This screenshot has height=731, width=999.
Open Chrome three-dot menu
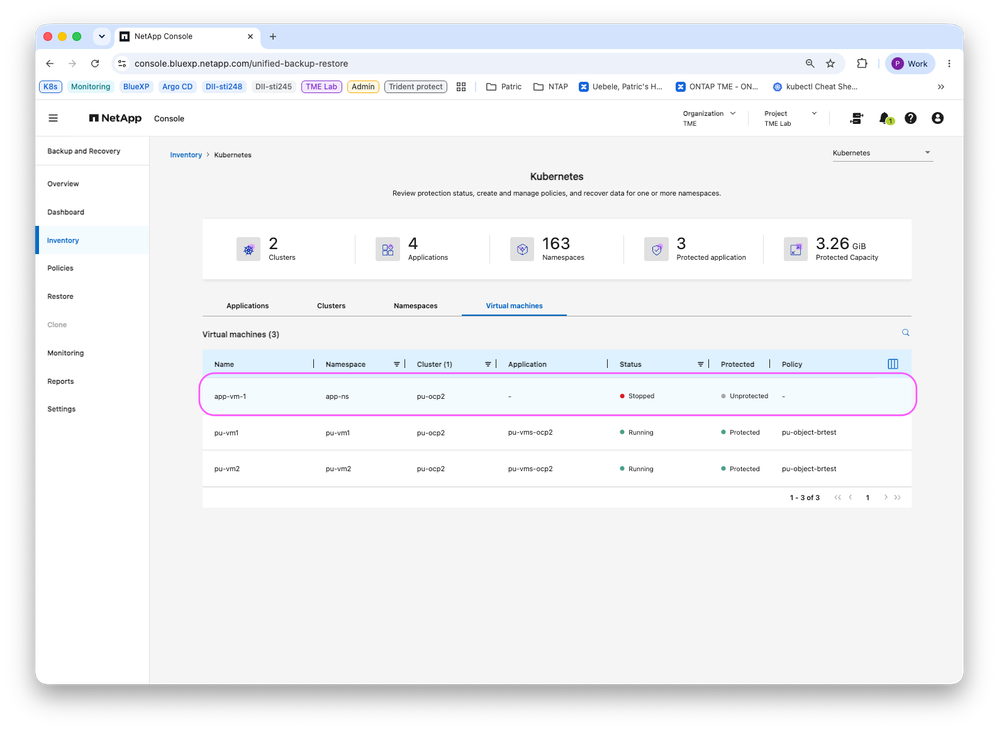tap(949, 64)
